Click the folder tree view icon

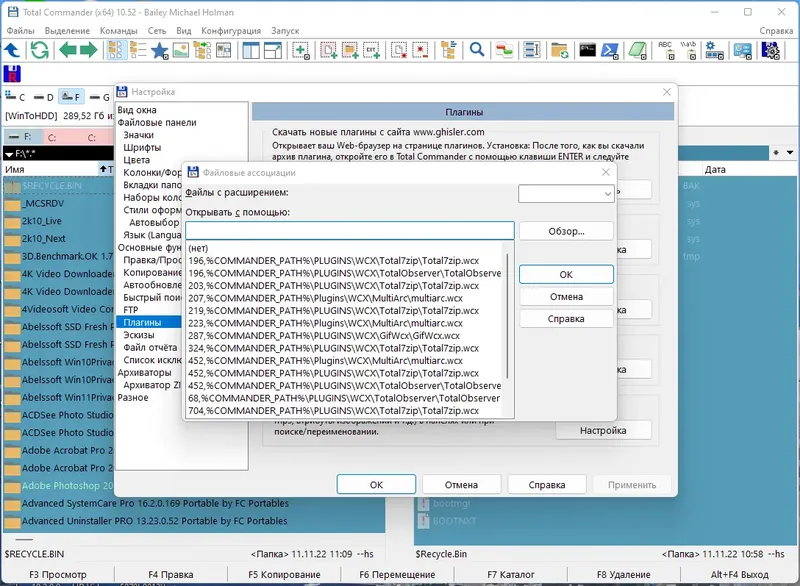click(449, 50)
